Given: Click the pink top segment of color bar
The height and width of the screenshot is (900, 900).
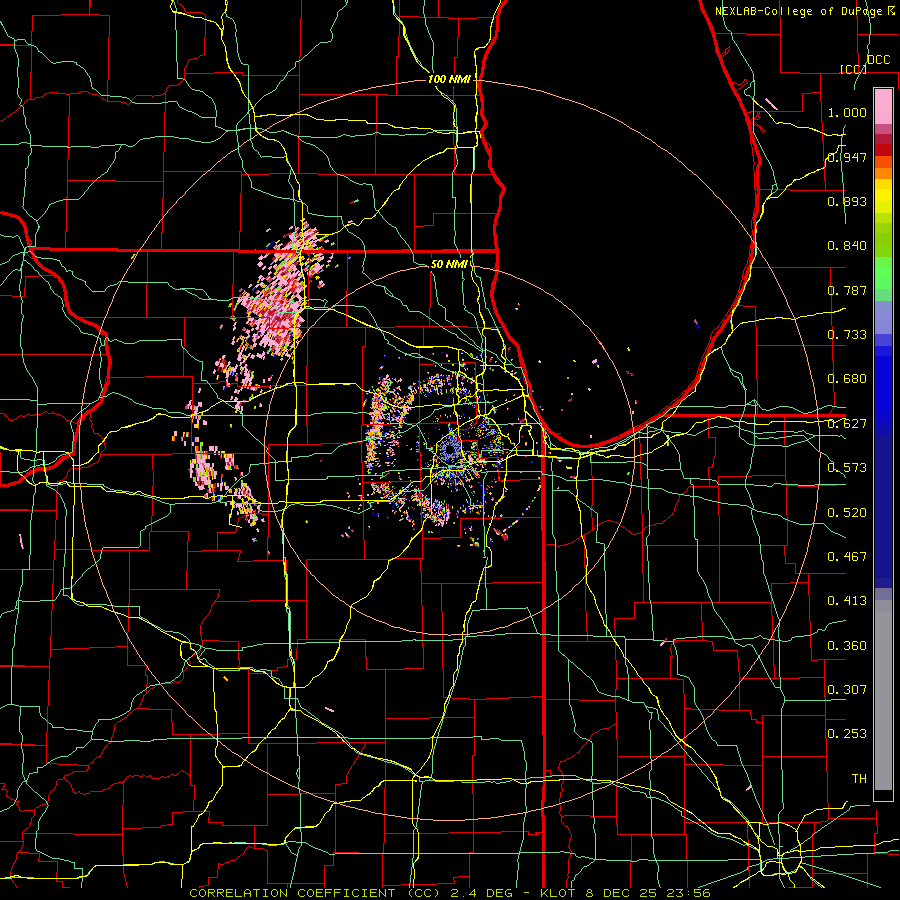Looking at the screenshot, I should pyautogui.click(x=883, y=106).
